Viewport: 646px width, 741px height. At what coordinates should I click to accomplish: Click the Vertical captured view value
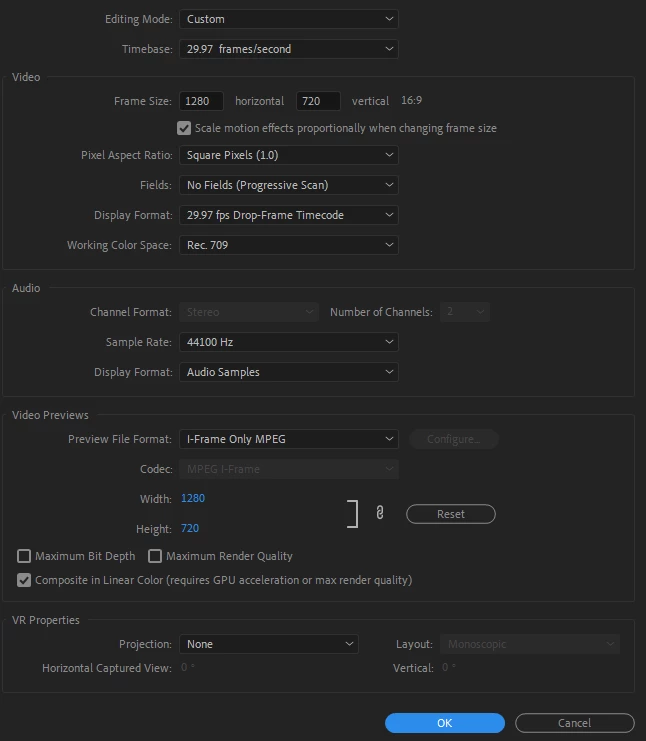point(448,667)
